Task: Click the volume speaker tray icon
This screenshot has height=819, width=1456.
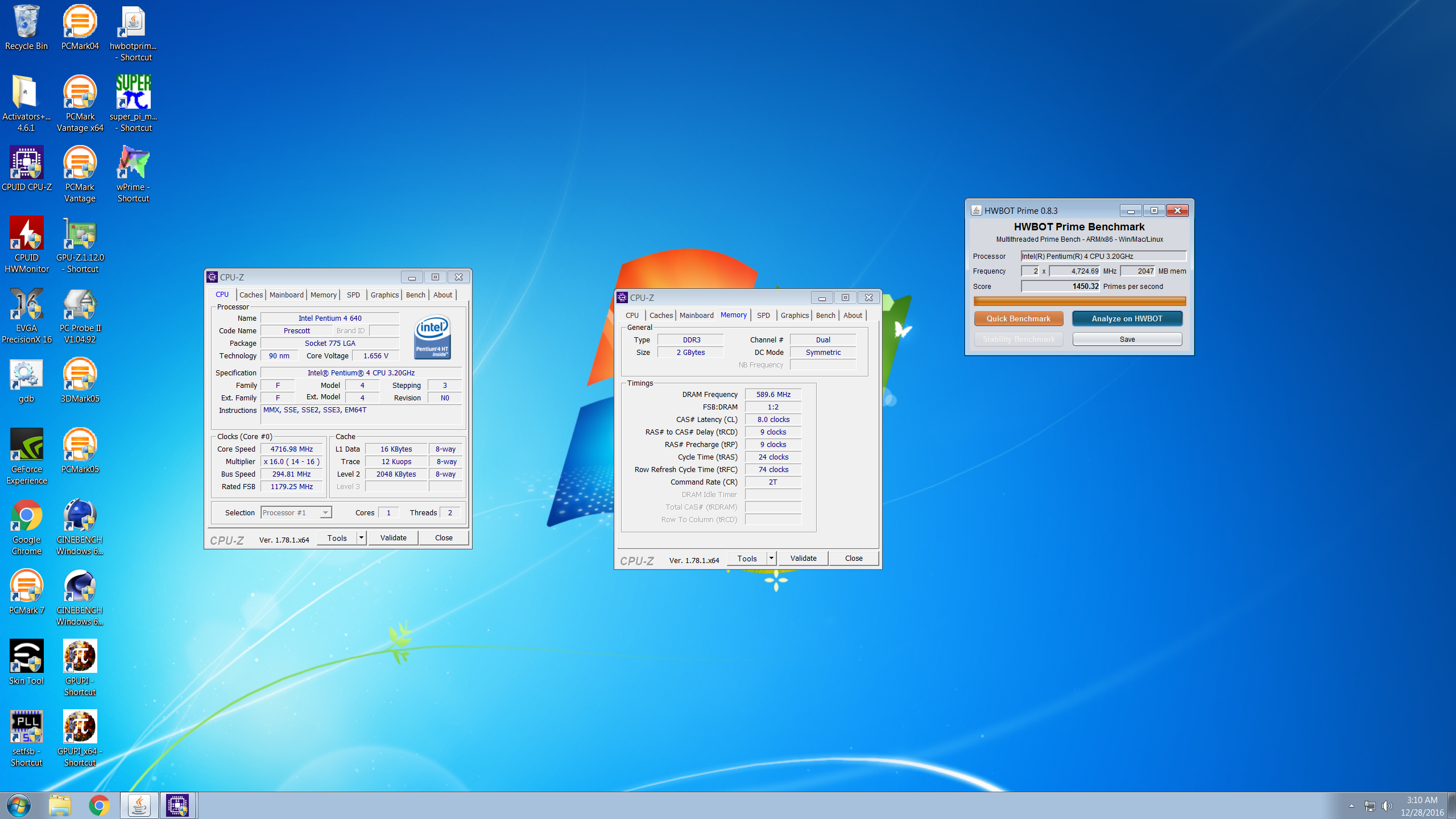Action: [x=1387, y=806]
